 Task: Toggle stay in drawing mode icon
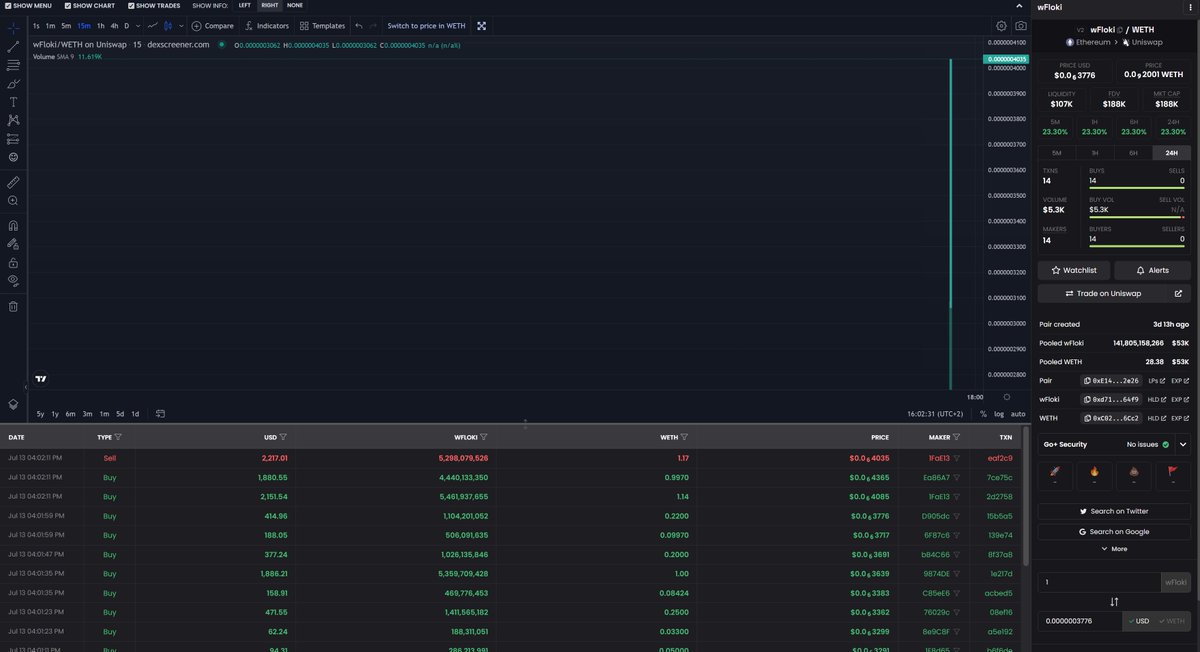13,244
